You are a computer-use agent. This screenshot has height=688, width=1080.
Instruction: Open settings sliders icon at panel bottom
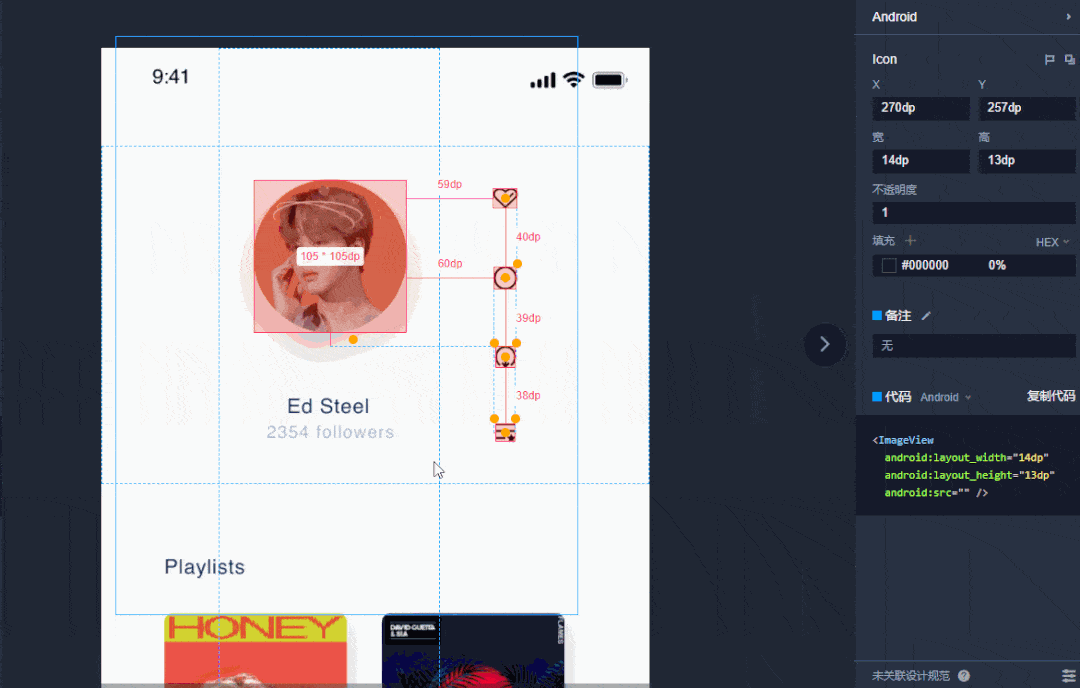click(1068, 675)
